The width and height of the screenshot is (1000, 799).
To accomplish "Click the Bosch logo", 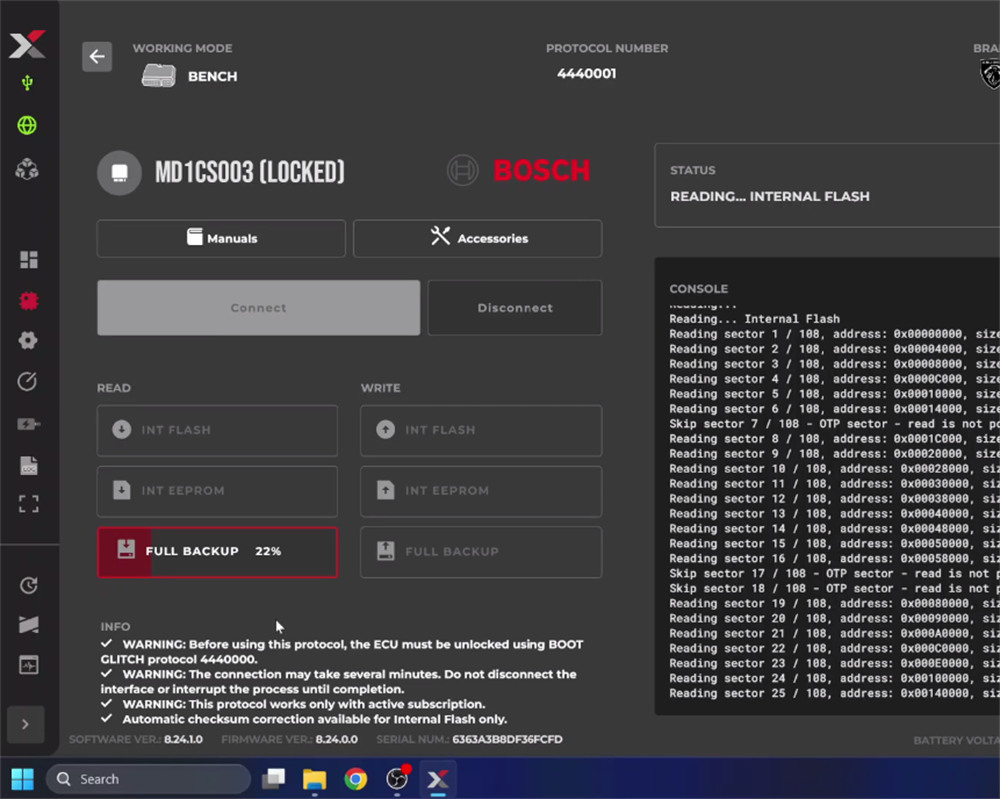I will pos(518,170).
